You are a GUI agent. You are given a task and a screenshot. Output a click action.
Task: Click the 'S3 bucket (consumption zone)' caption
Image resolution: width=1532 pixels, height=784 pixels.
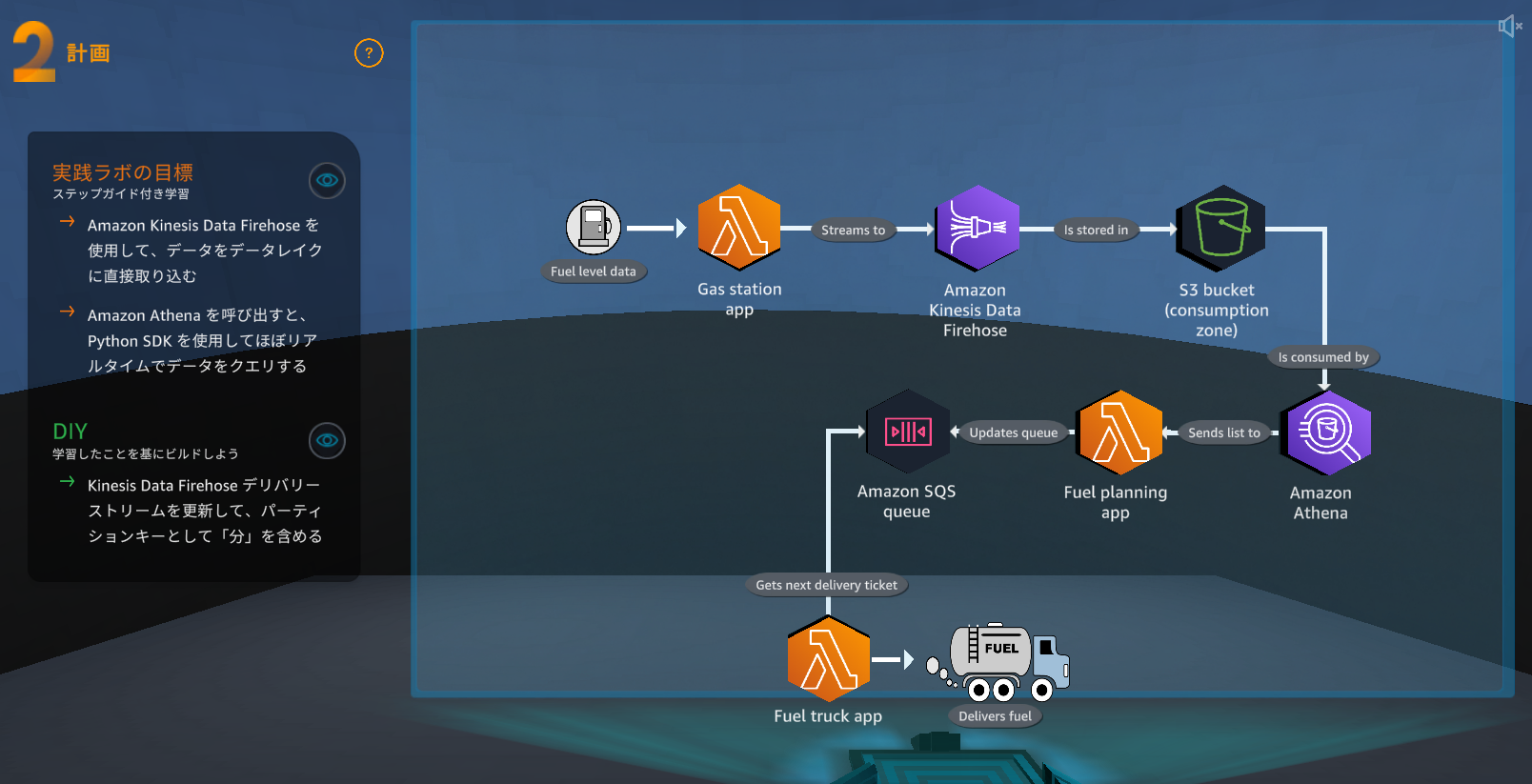pyautogui.click(x=1217, y=310)
